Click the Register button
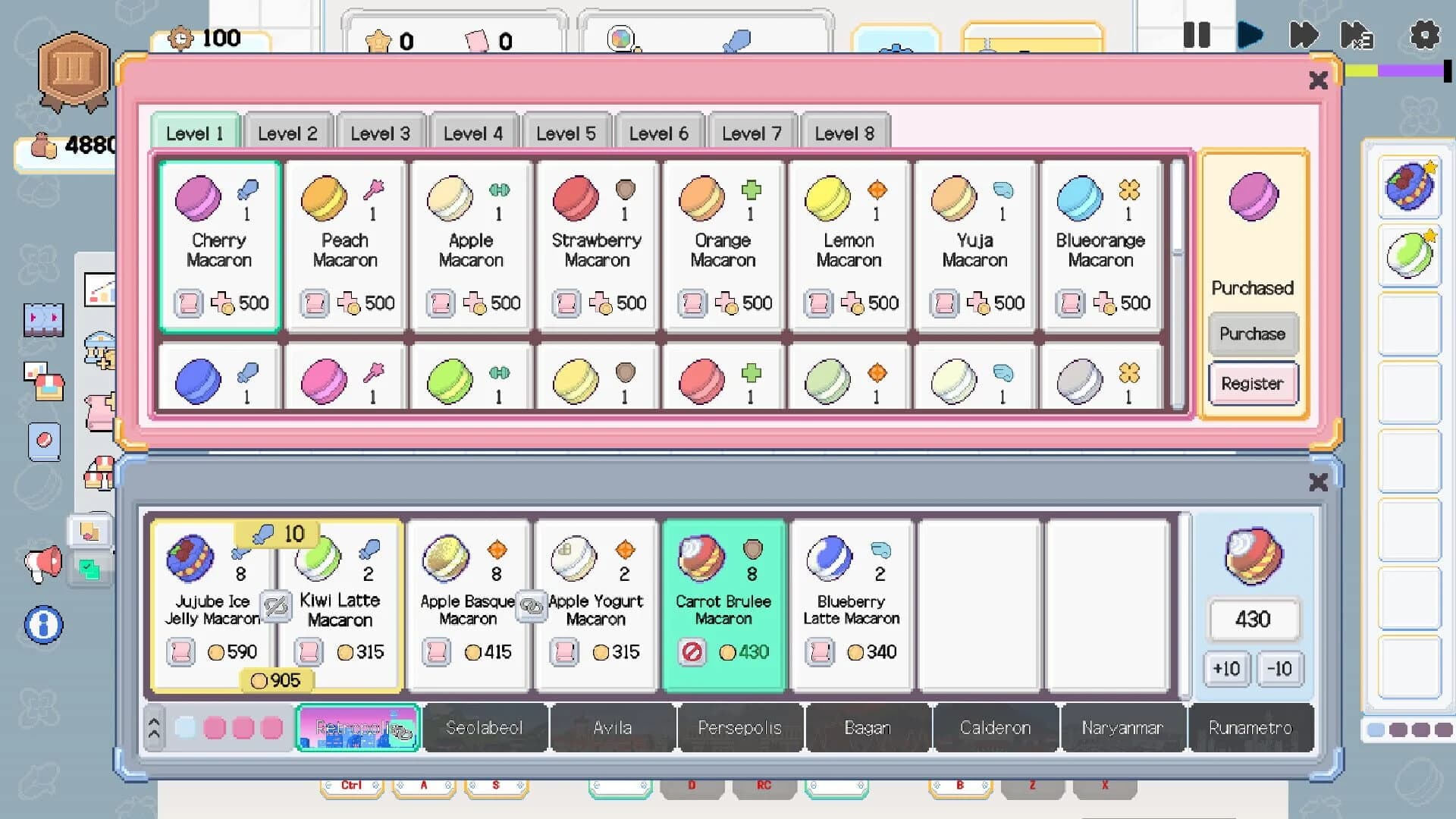Screen dimensions: 1456x819 click(x=1253, y=384)
